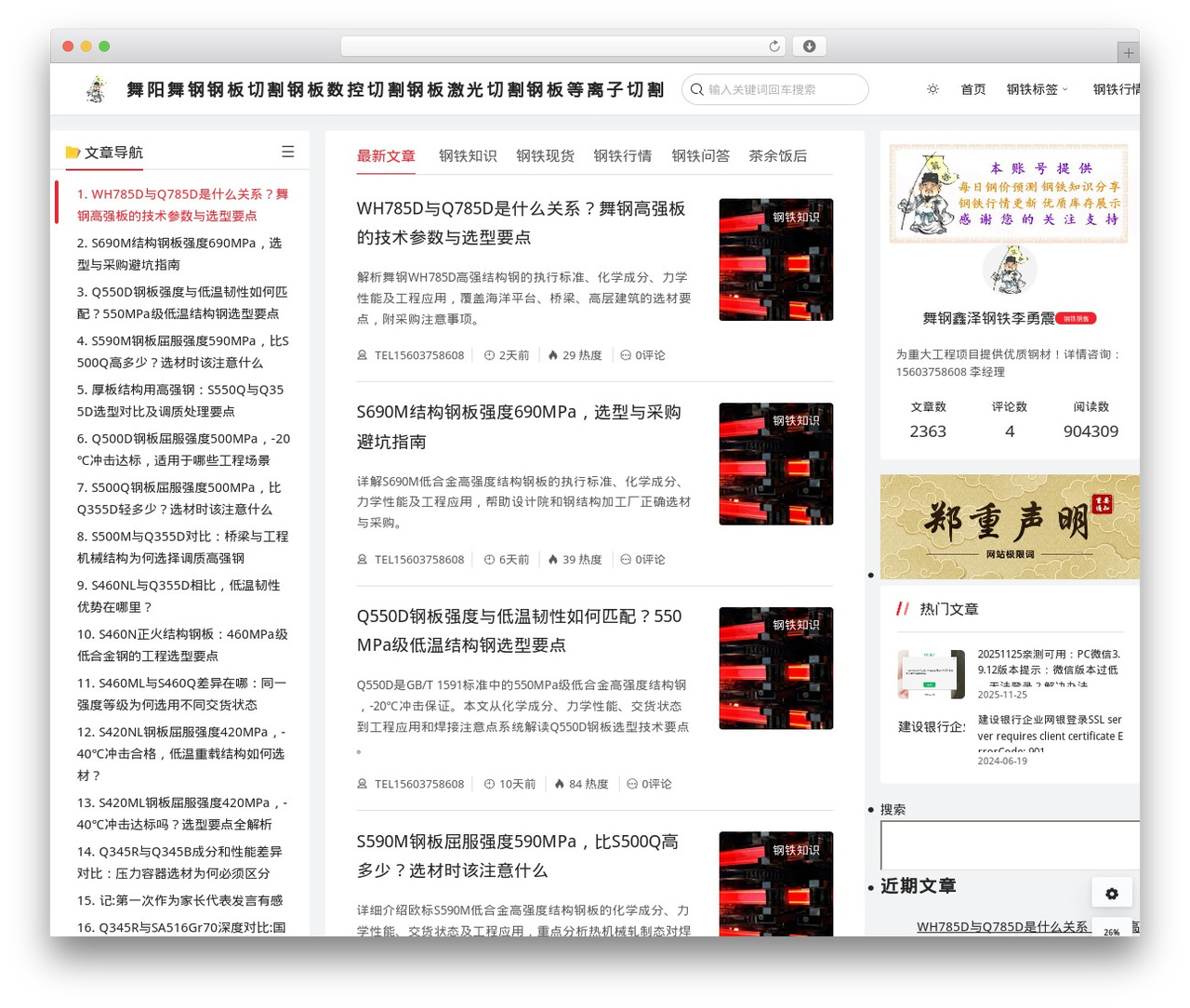Click the top sidebar banner 本账号提供
The height and width of the screenshot is (1008, 1190).
(1009, 193)
